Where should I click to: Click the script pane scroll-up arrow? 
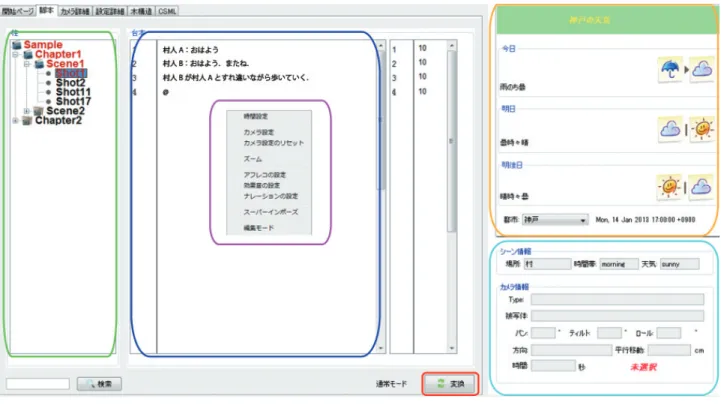(x=380, y=46)
